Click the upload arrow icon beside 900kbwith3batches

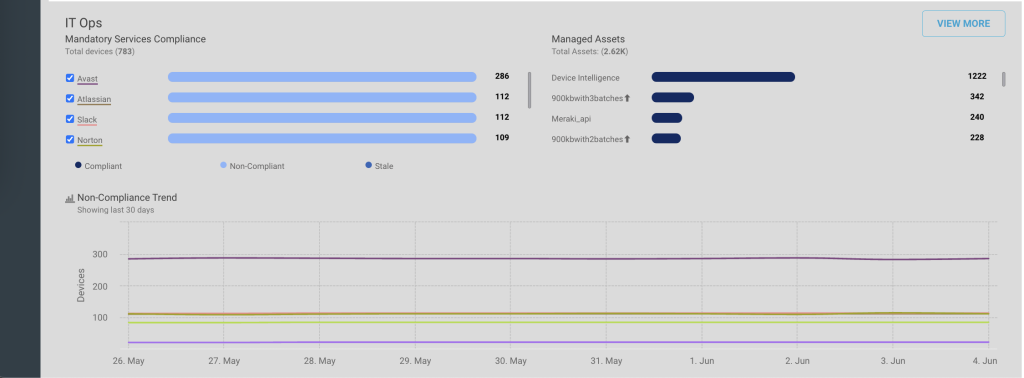[627, 98]
